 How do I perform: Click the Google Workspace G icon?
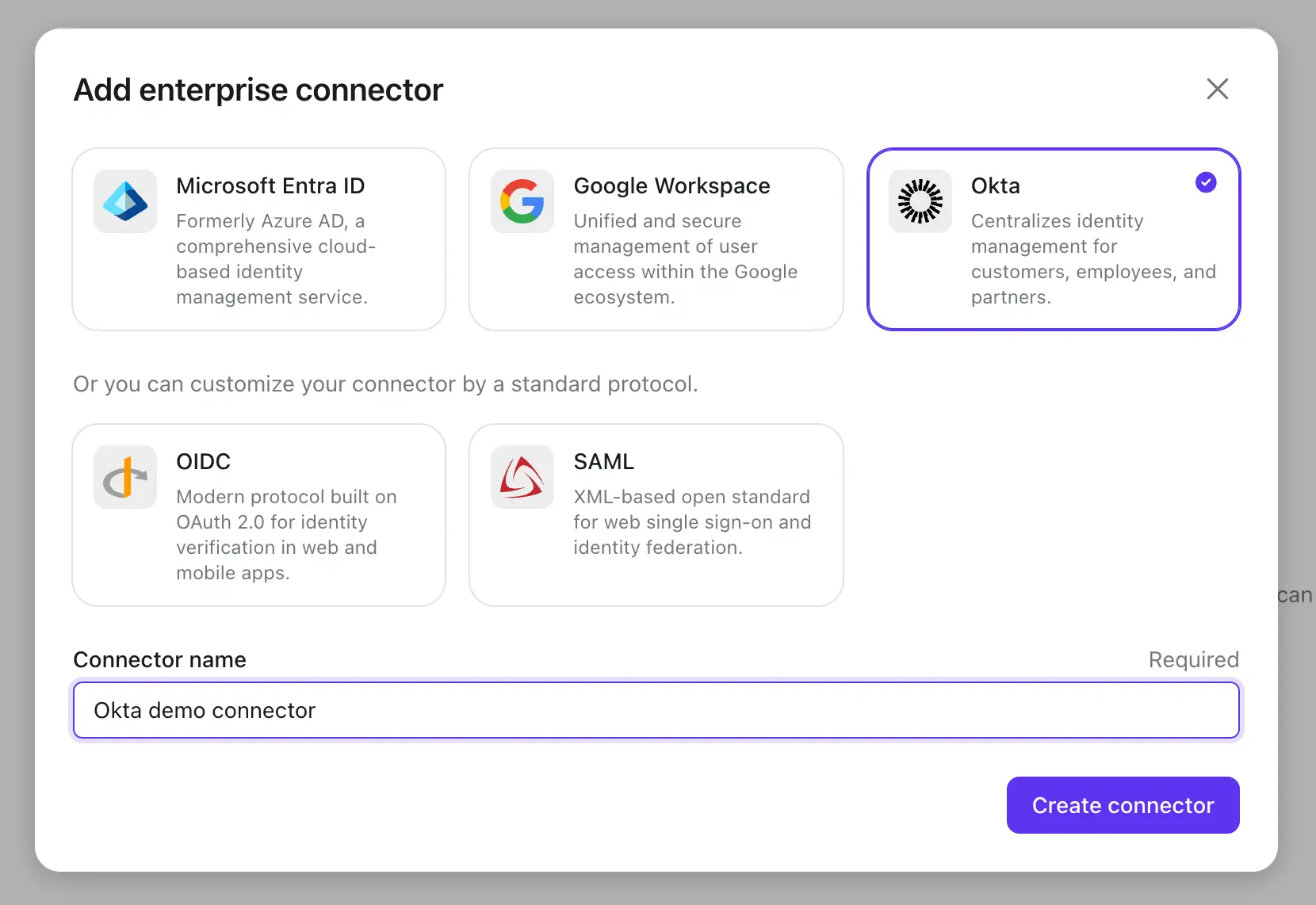point(522,201)
